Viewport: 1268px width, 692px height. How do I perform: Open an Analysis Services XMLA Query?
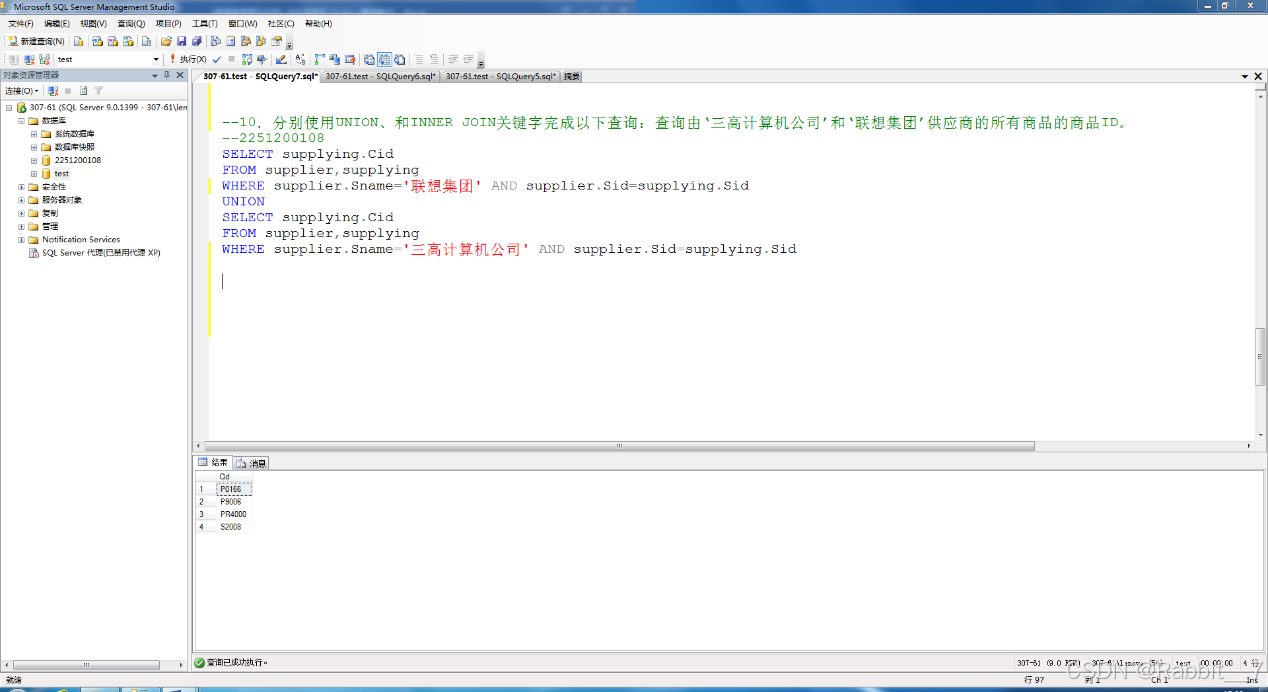[x=128, y=41]
